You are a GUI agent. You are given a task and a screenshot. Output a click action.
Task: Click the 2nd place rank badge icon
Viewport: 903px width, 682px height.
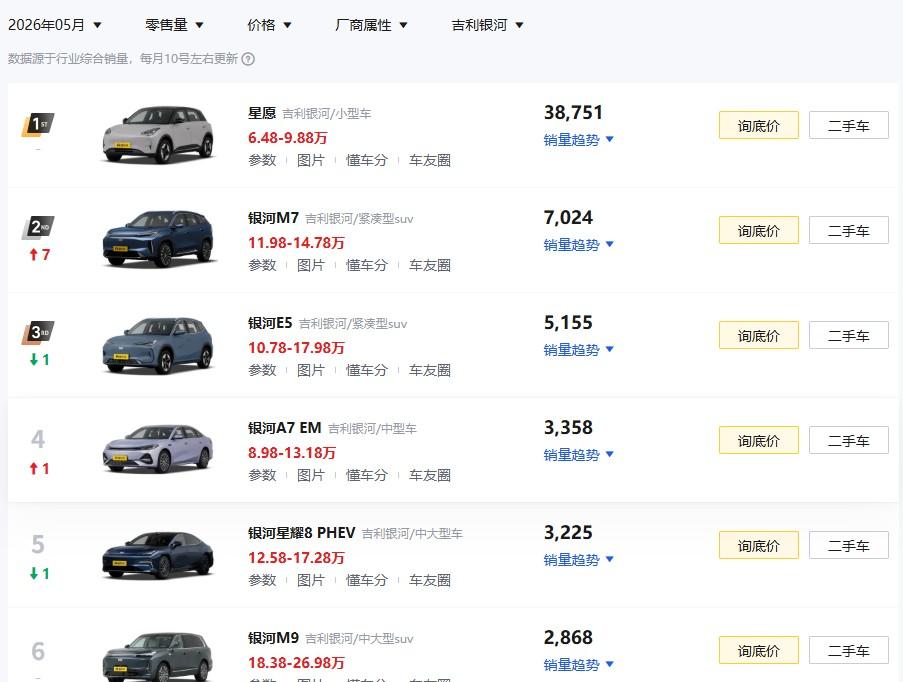38,228
